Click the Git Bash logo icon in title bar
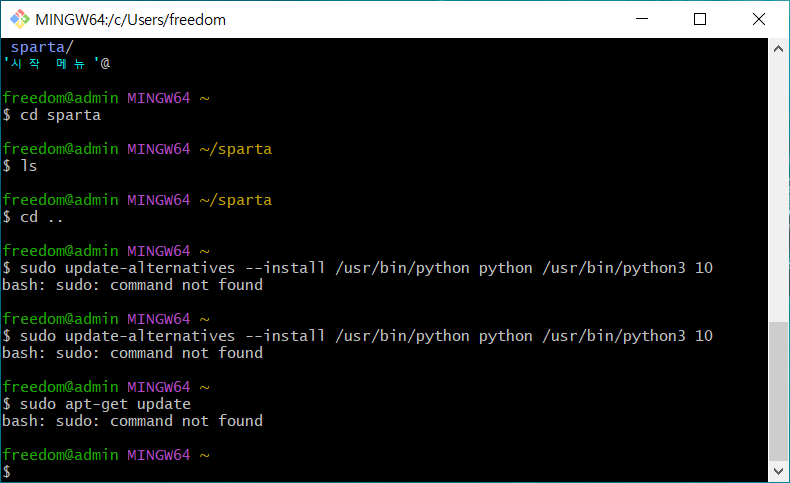 pyautogui.click(x=20, y=19)
